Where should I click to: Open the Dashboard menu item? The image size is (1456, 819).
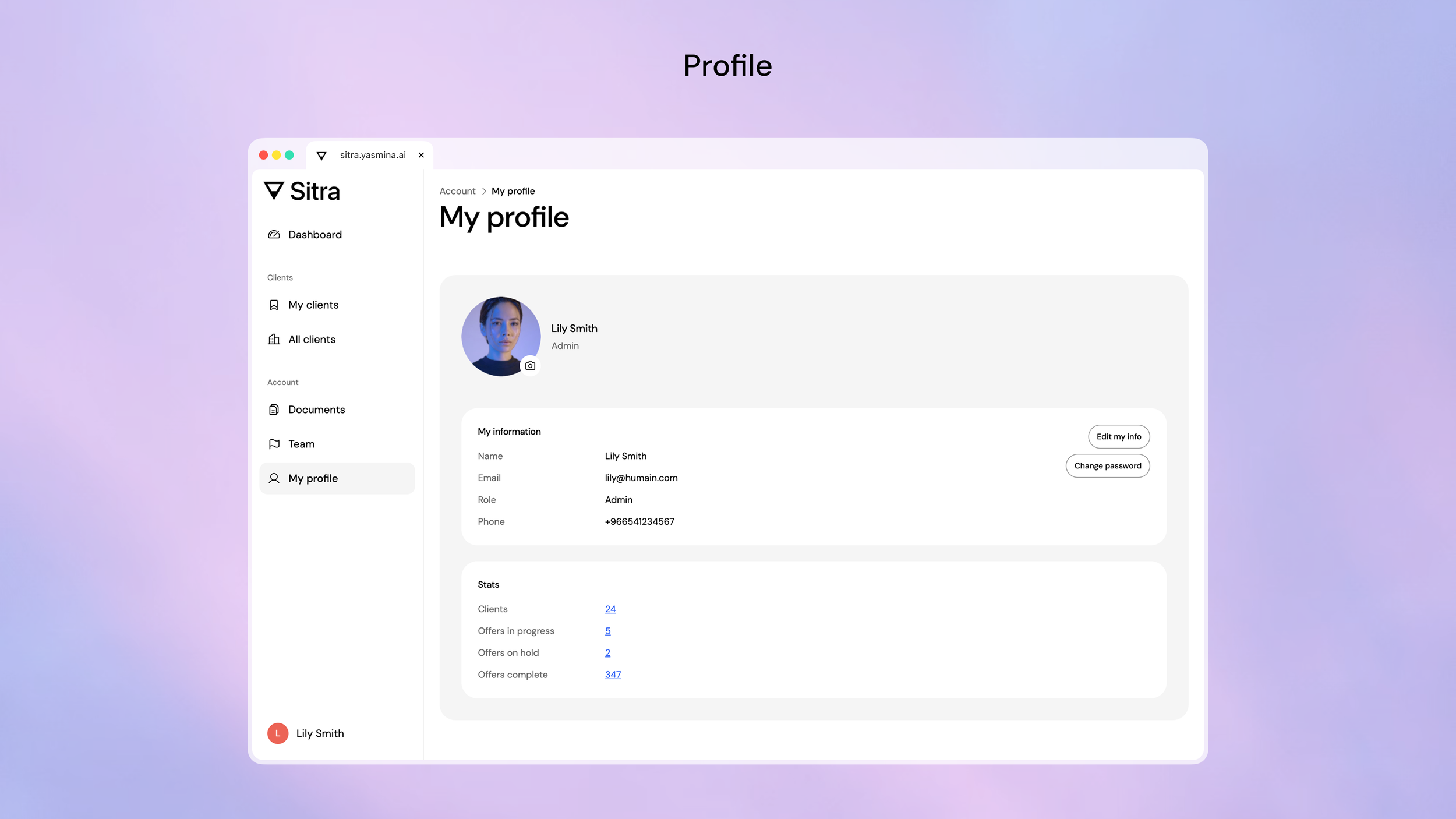[x=337, y=235]
